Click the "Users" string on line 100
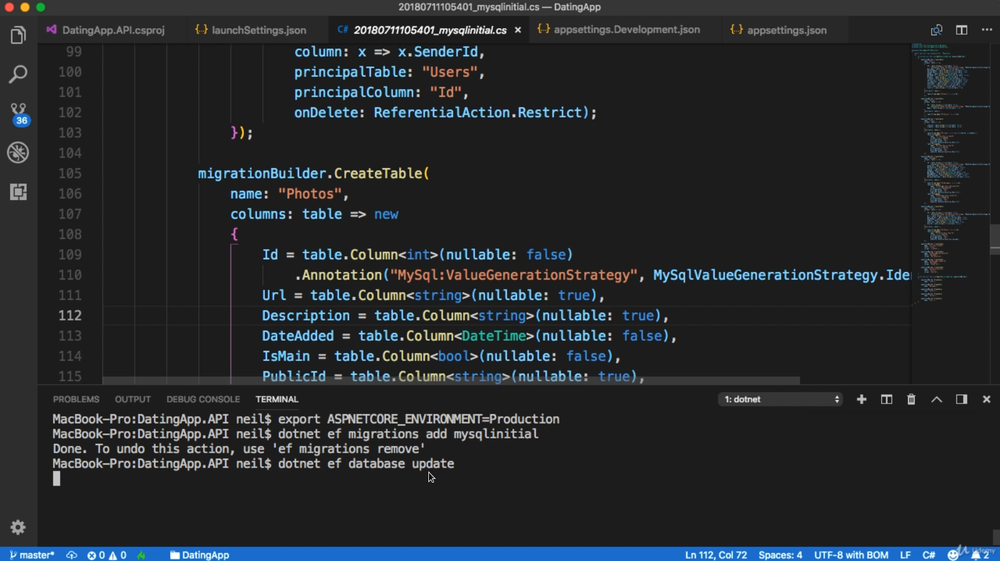Viewport: 1000px width, 561px height. (x=450, y=72)
